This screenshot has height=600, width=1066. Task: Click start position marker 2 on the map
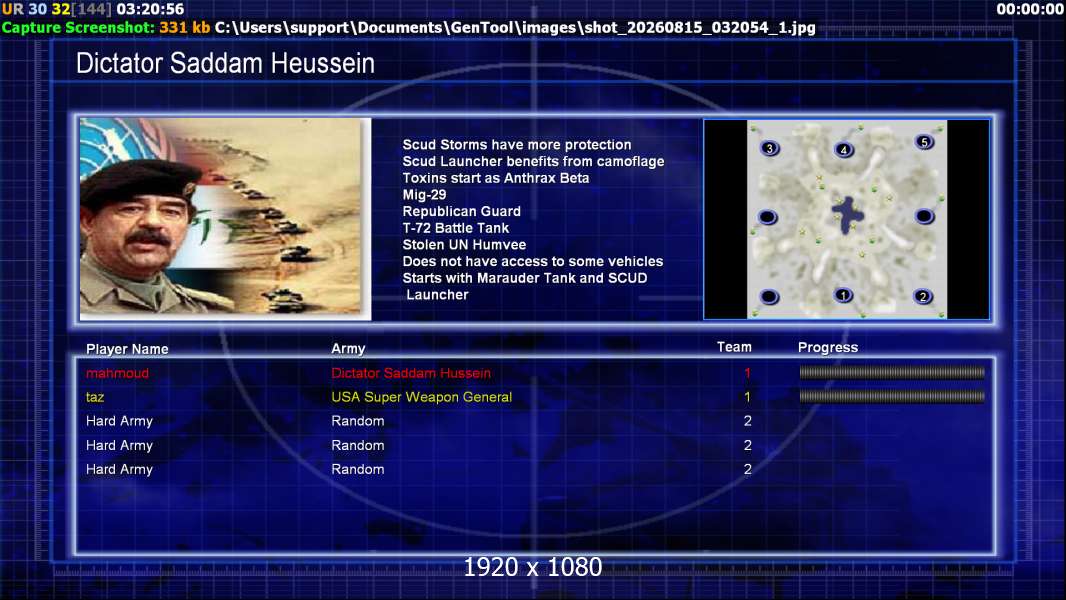click(923, 296)
